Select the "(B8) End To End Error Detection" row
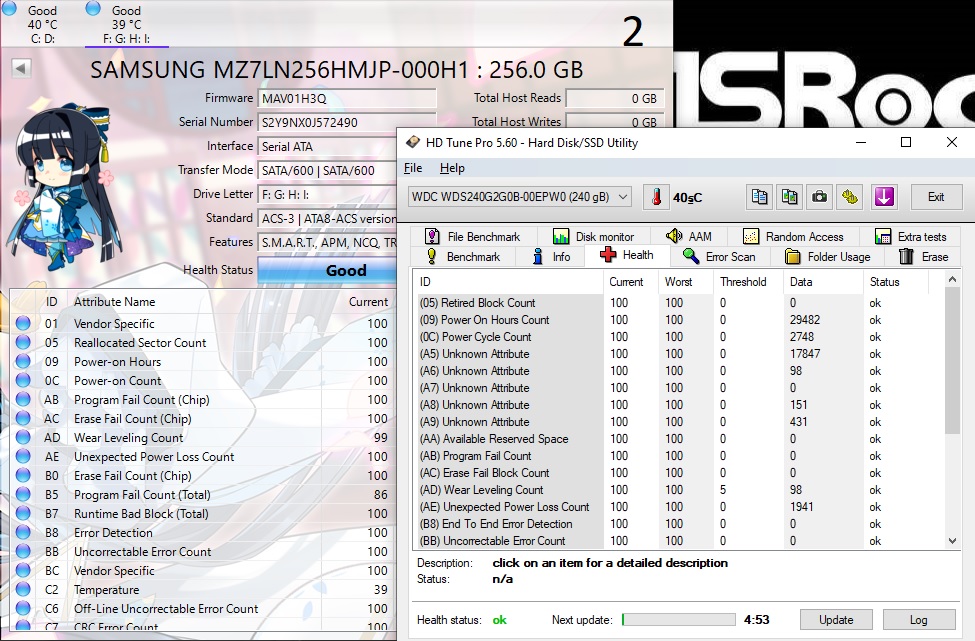This screenshot has height=641, width=975. coord(679,523)
